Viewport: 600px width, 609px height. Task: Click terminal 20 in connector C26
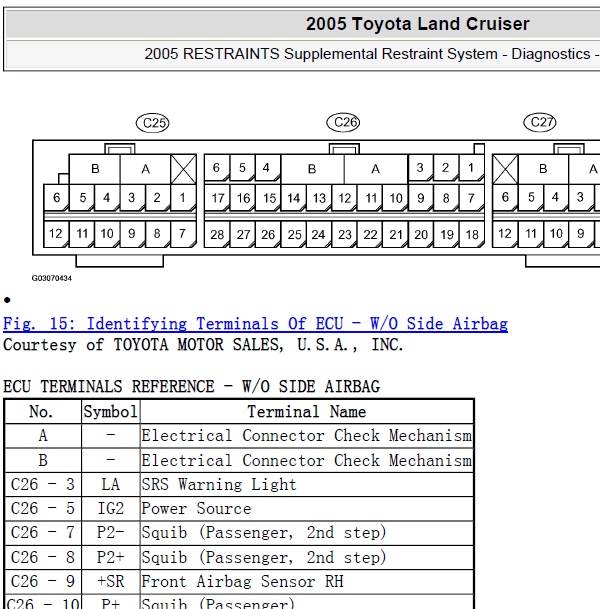[421, 235]
